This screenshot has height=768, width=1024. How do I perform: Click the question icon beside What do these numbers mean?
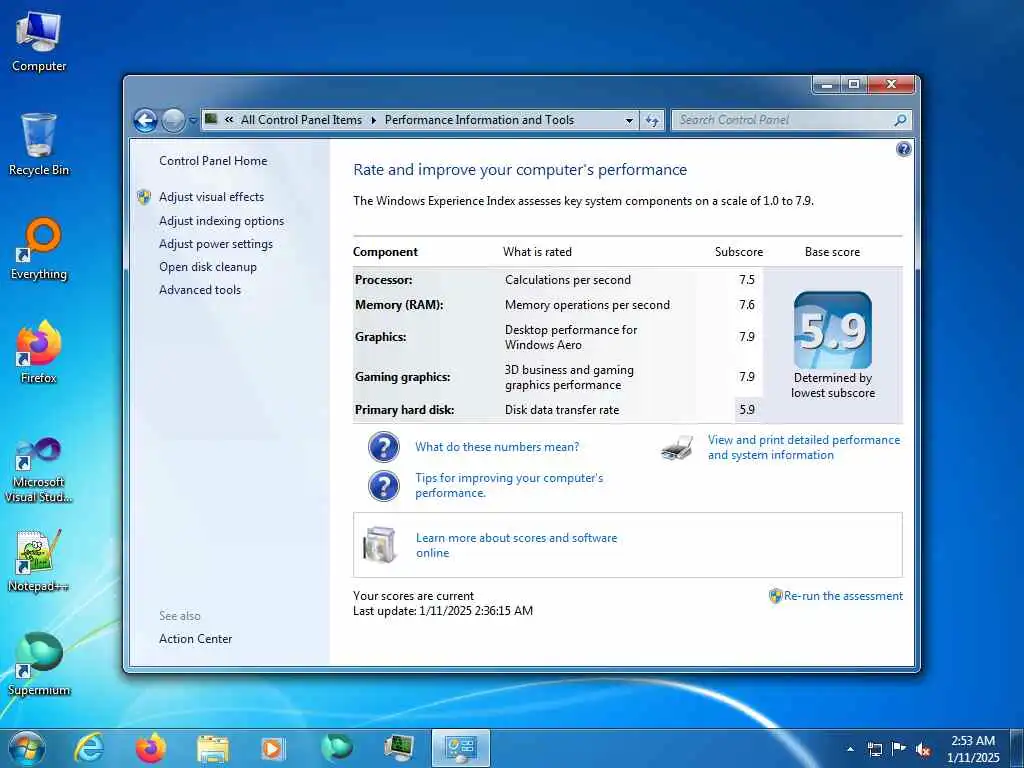(383, 447)
